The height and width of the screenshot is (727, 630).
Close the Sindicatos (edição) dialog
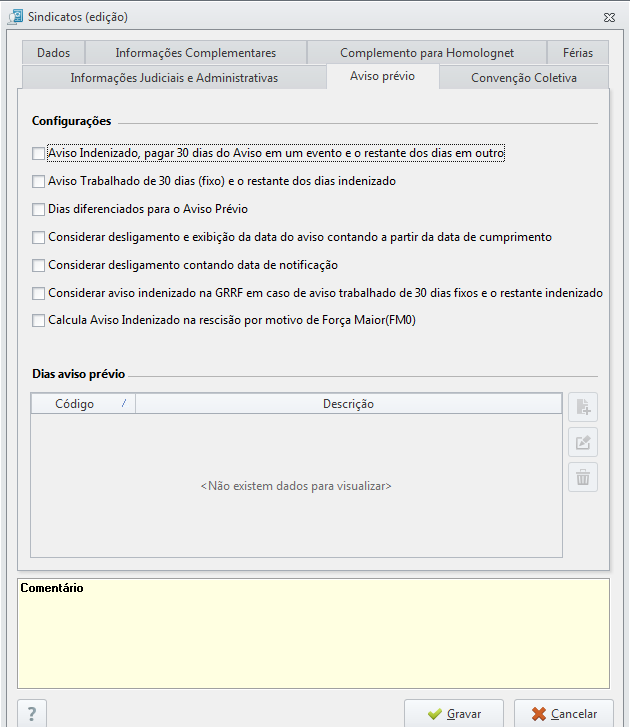coord(609,17)
